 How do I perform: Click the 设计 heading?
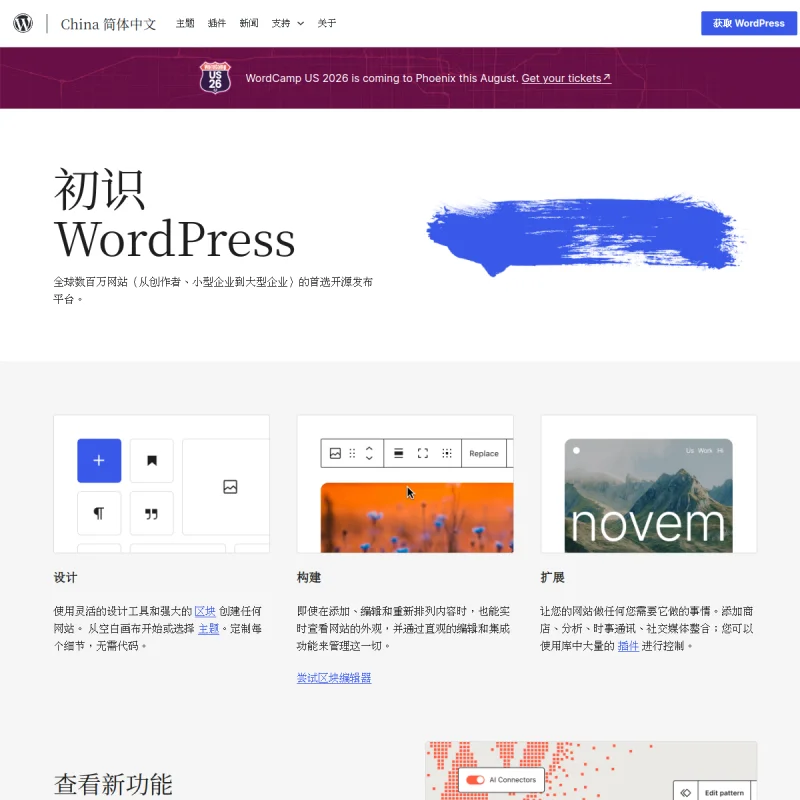[x=65, y=577]
